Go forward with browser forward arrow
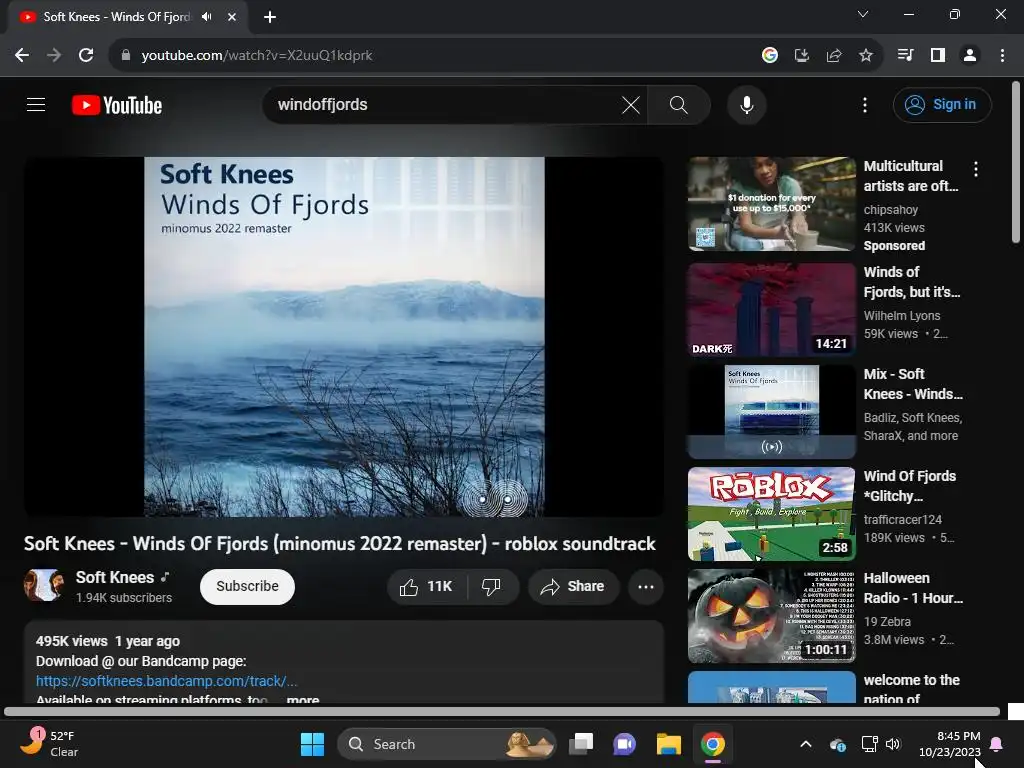 [54, 55]
